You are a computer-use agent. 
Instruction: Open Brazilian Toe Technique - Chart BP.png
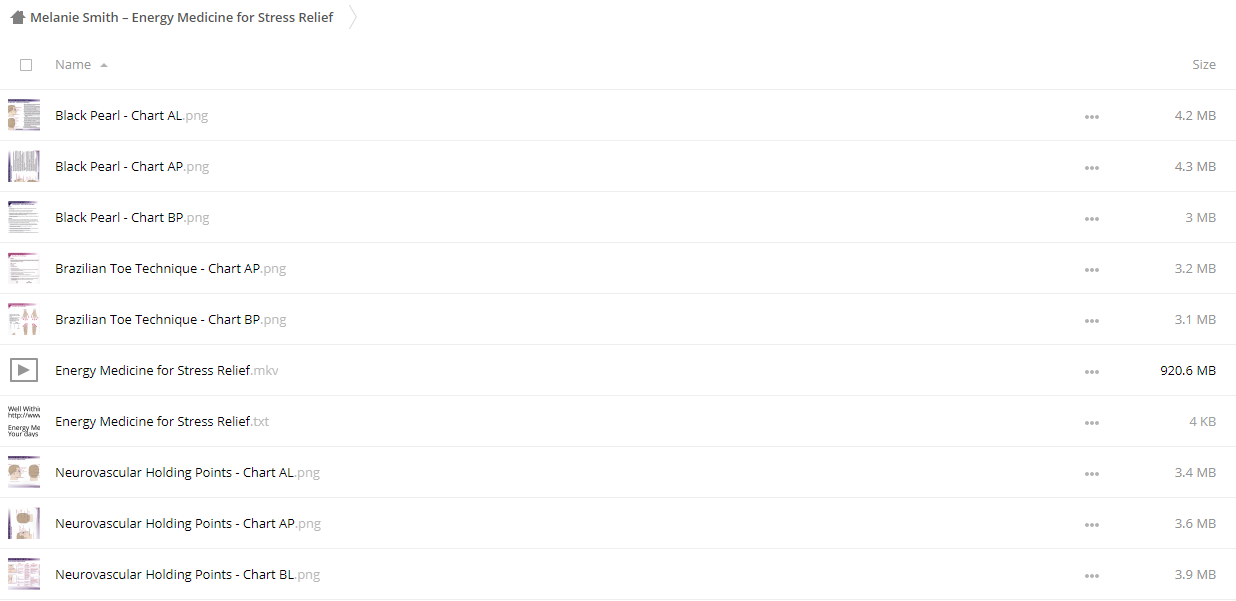point(171,320)
